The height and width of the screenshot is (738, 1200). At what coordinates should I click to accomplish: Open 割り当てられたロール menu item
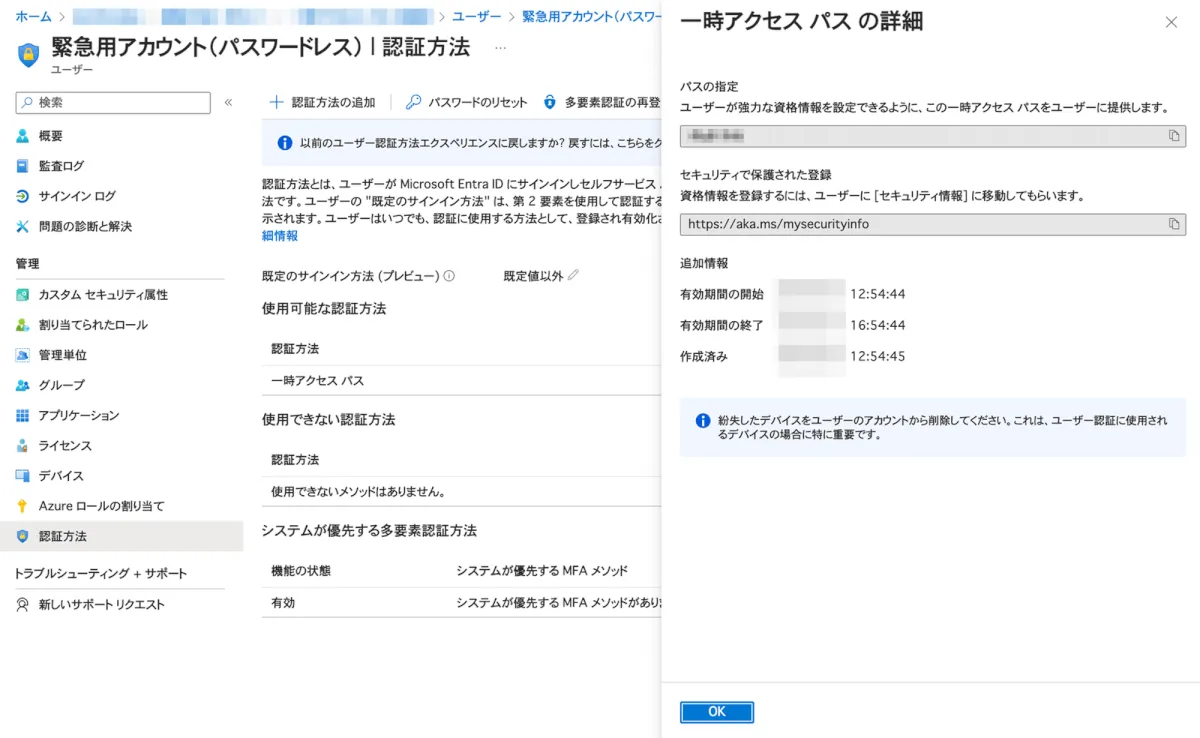[x=93, y=325]
